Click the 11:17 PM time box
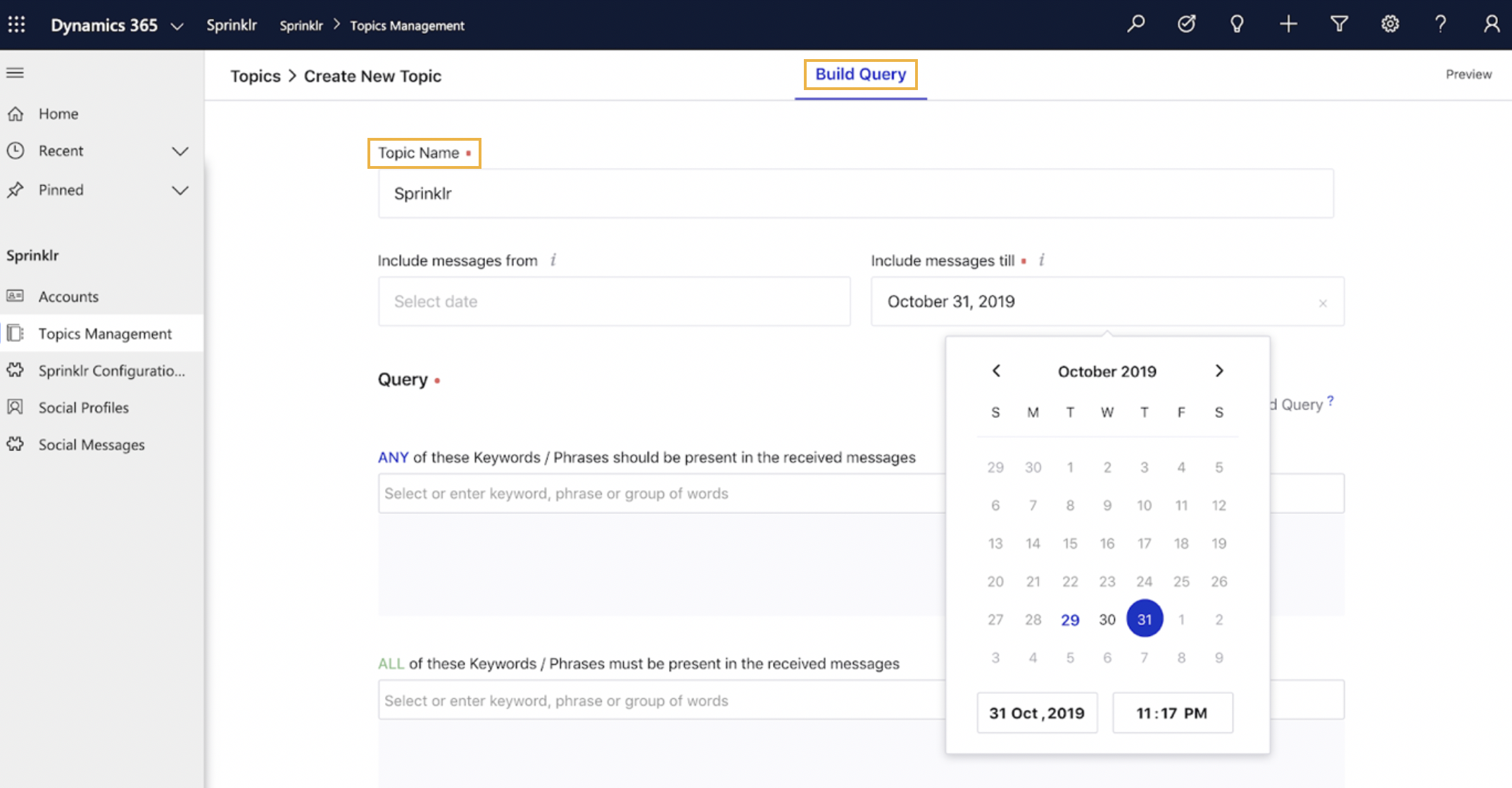 coord(1172,713)
